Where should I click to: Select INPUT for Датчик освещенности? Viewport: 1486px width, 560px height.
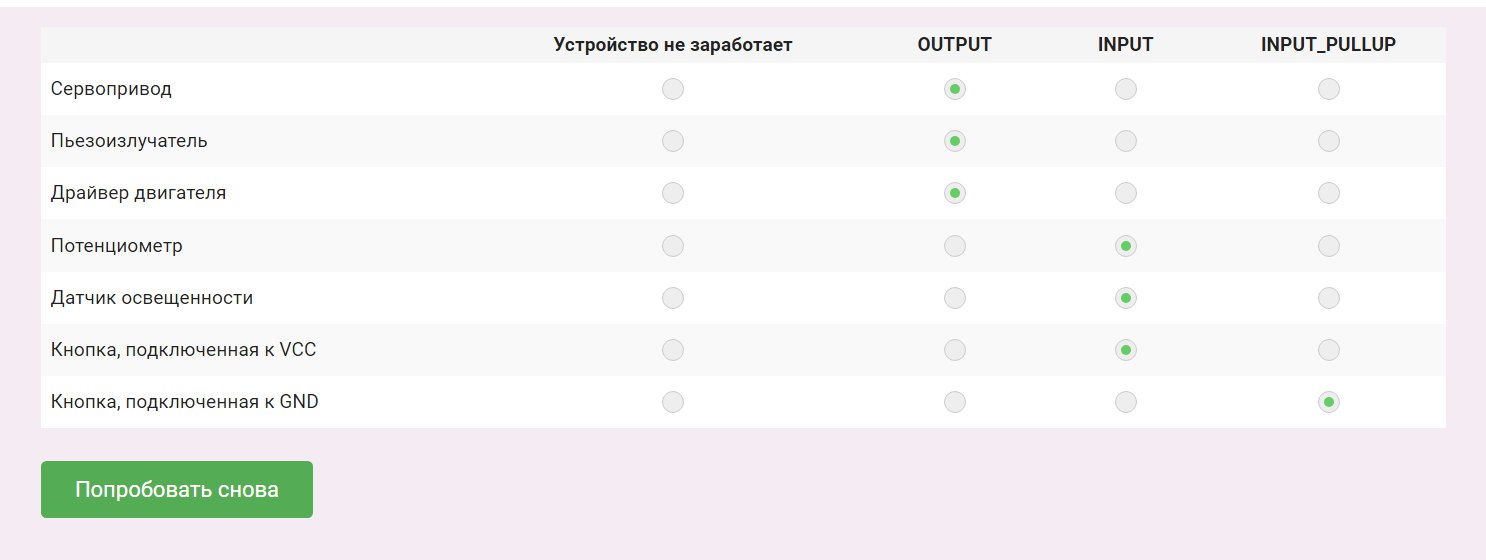point(1126,297)
